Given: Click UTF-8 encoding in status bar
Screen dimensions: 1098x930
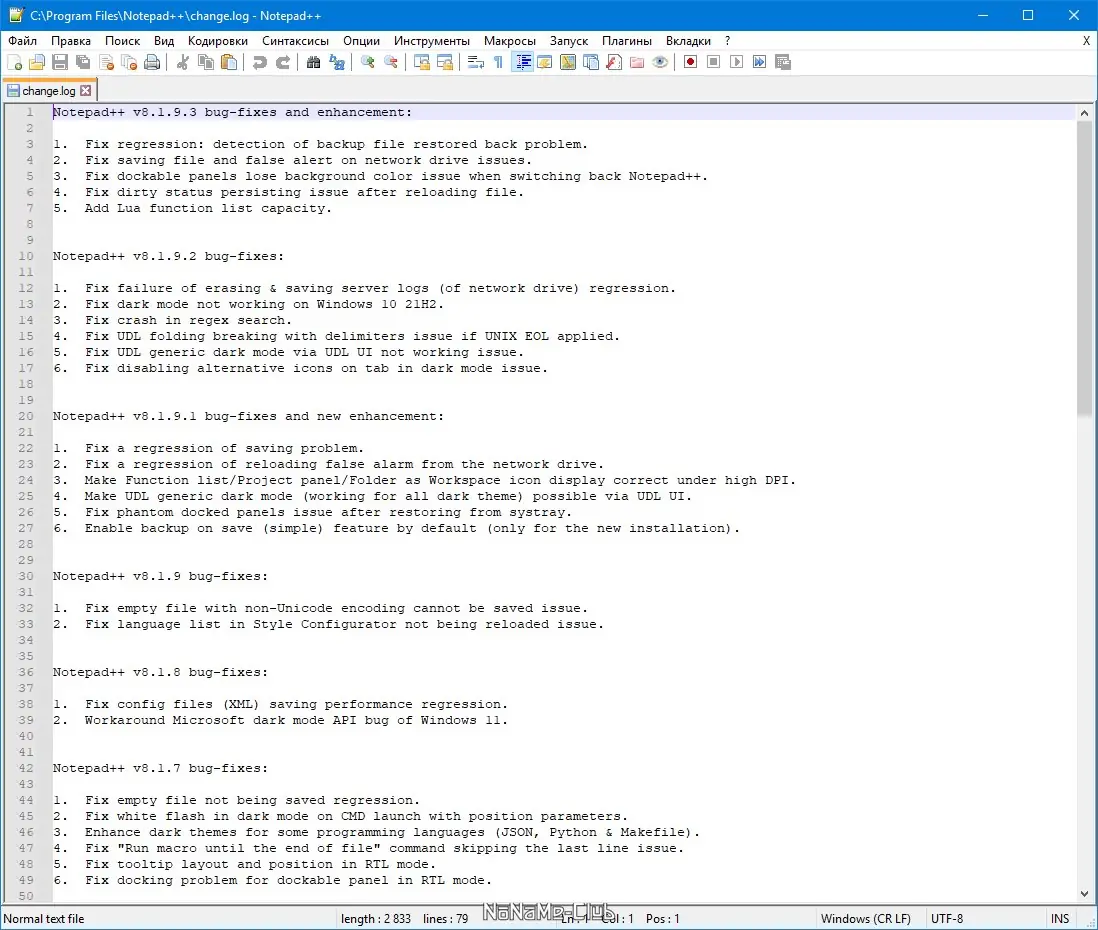Looking at the screenshot, I should coord(947,918).
